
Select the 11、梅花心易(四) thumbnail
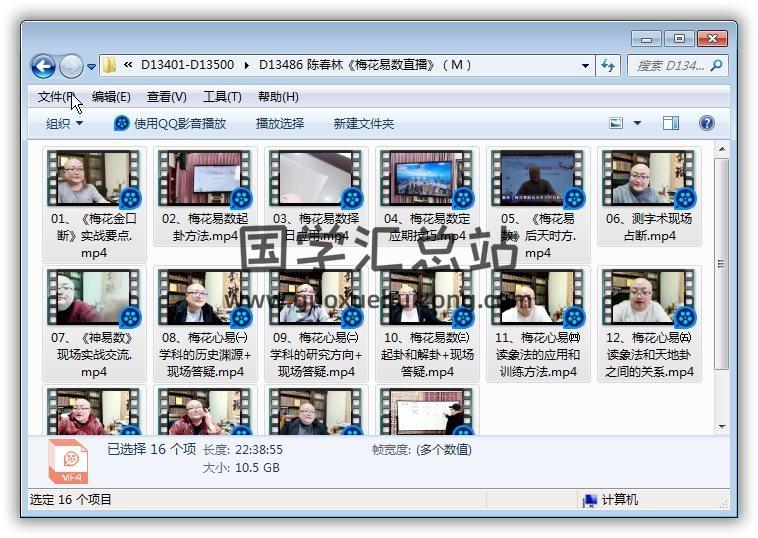(538, 297)
